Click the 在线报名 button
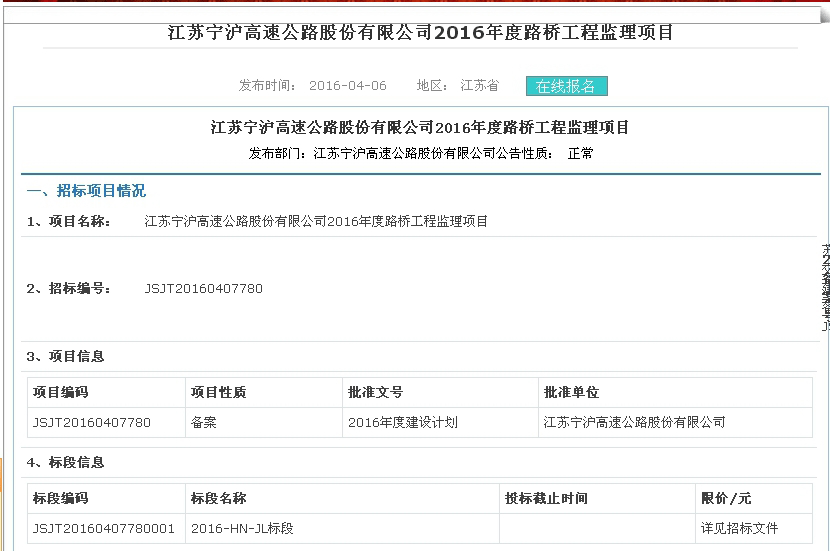Image resolution: width=830 pixels, height=551 pixels. 566,86
